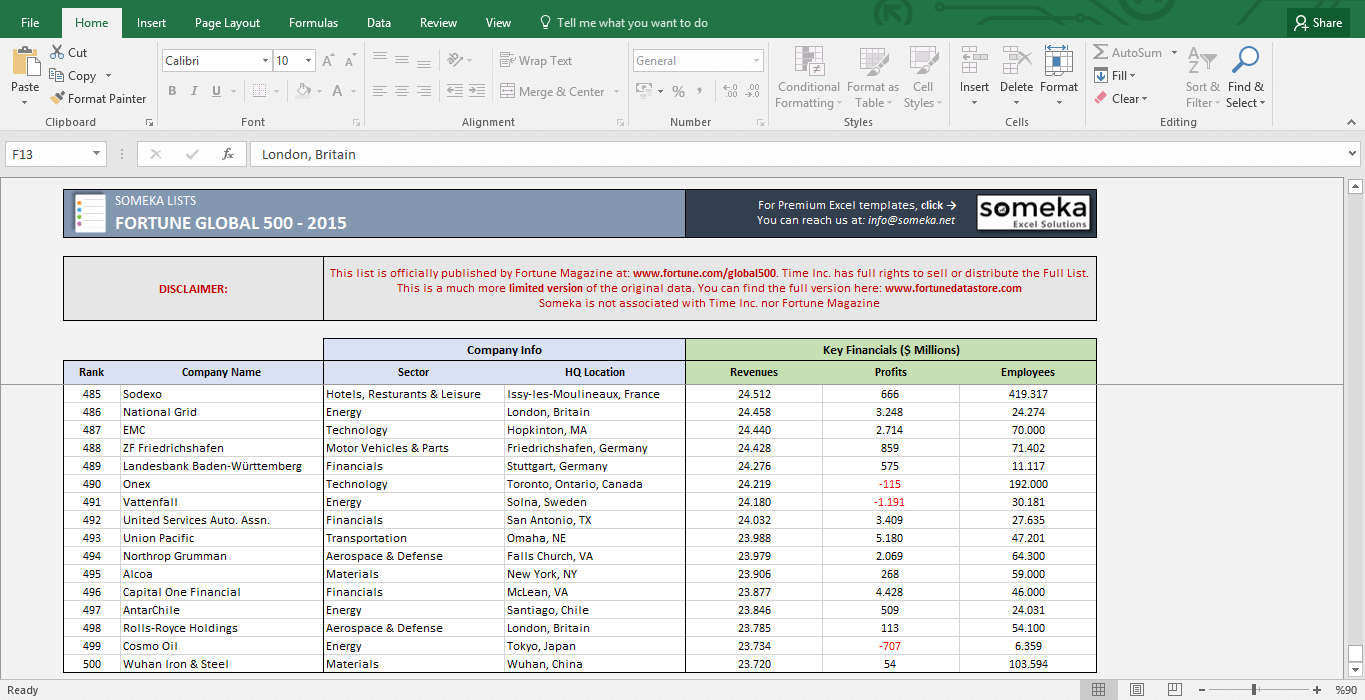Toggle Italic formatting
1365x700 pixels.
point(195,91)
